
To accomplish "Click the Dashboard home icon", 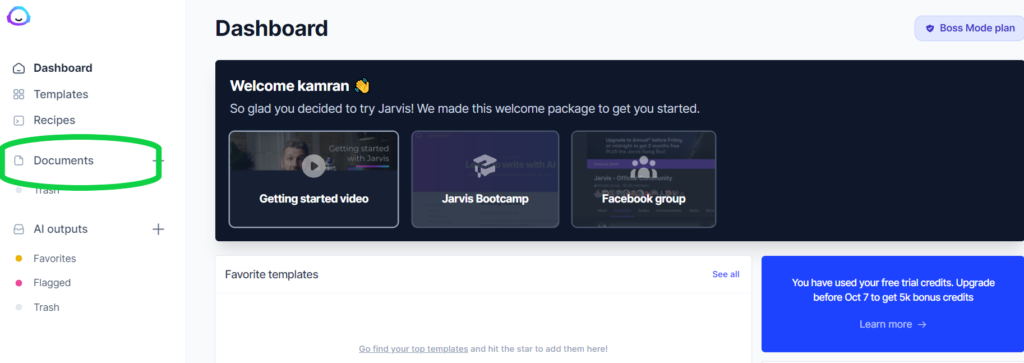I will point(19,68).
